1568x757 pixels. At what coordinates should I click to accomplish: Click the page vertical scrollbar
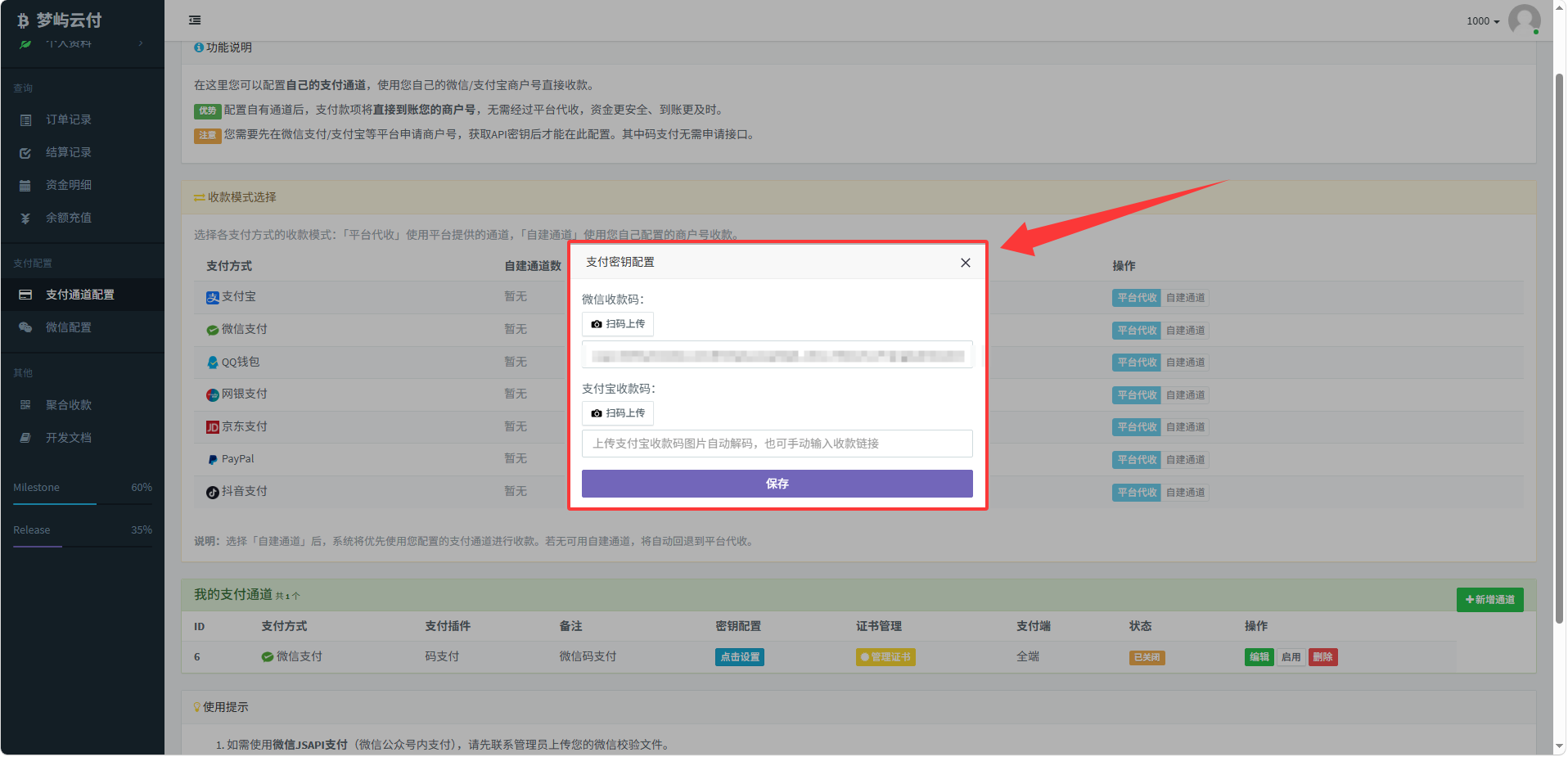pyautogui.click(x=1559, y=348)
